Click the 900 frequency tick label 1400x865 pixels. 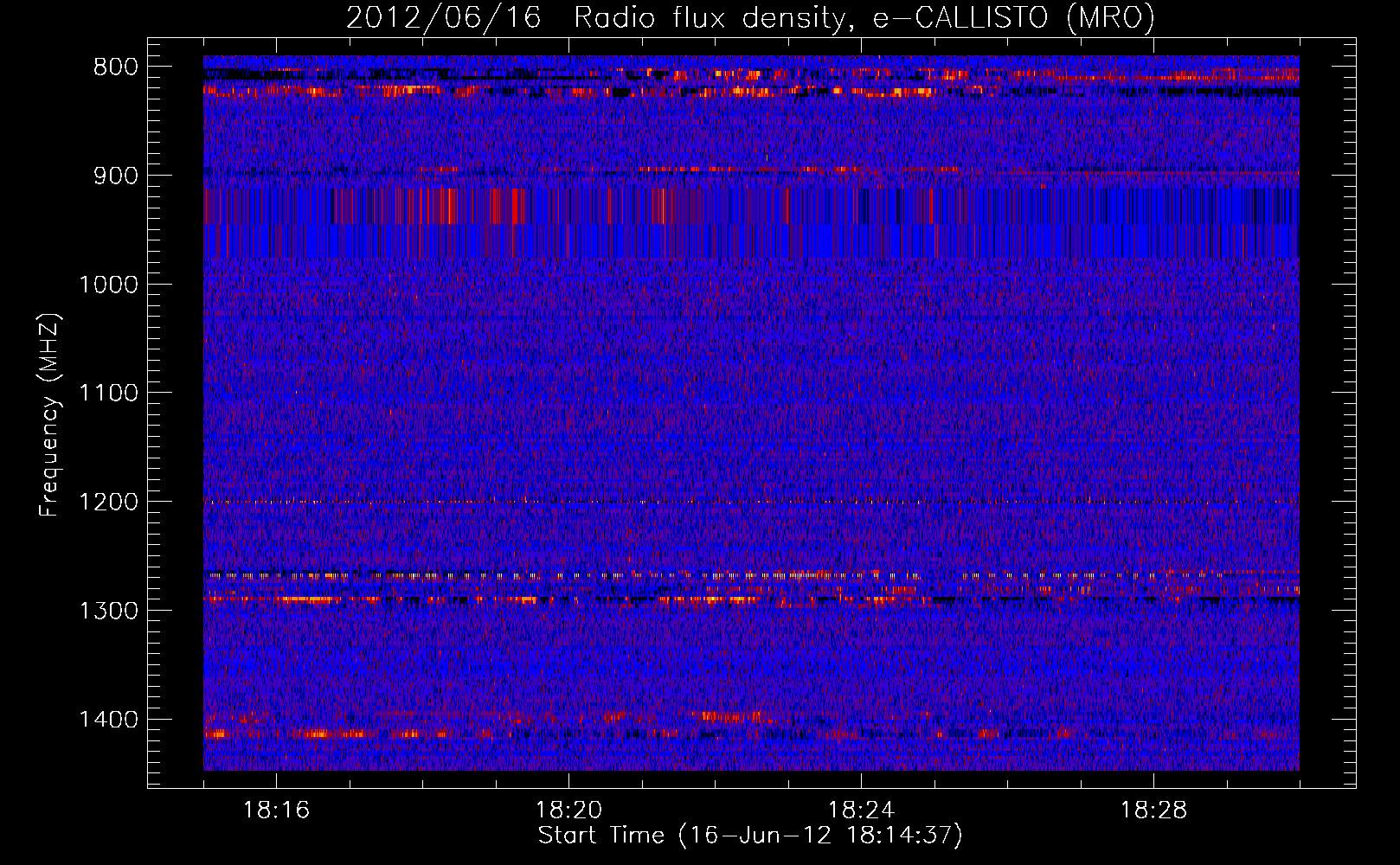(116, 176)
